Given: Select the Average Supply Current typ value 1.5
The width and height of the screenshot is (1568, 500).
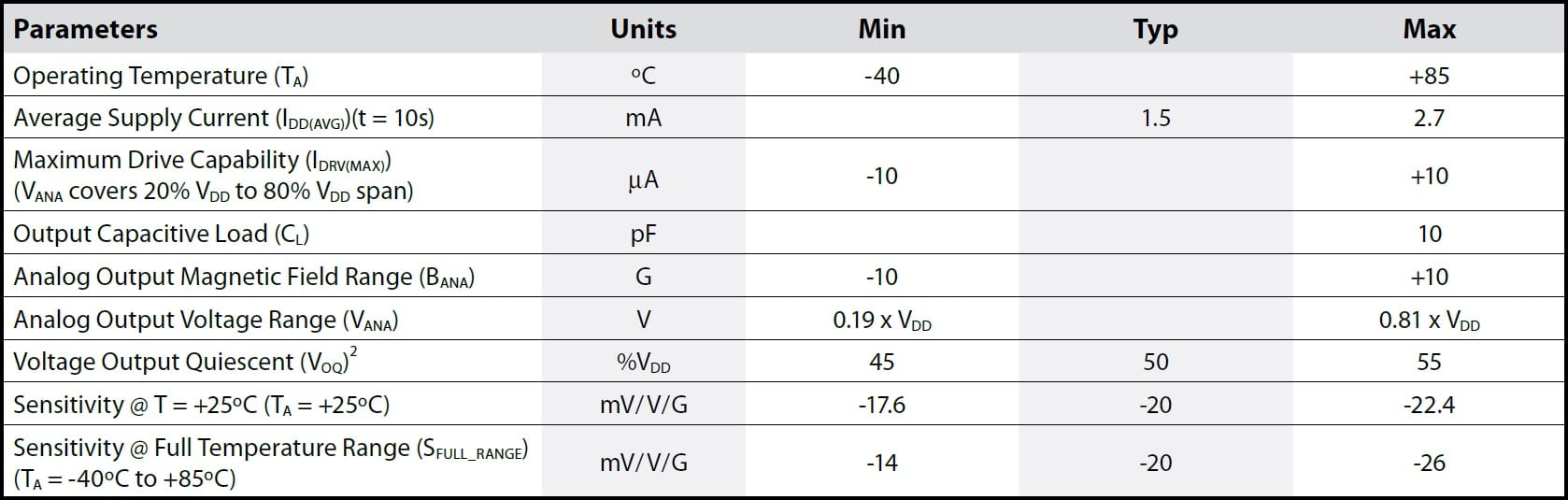Looking at the screenshot, I should pyautogui.click(x=1156, y=118).
